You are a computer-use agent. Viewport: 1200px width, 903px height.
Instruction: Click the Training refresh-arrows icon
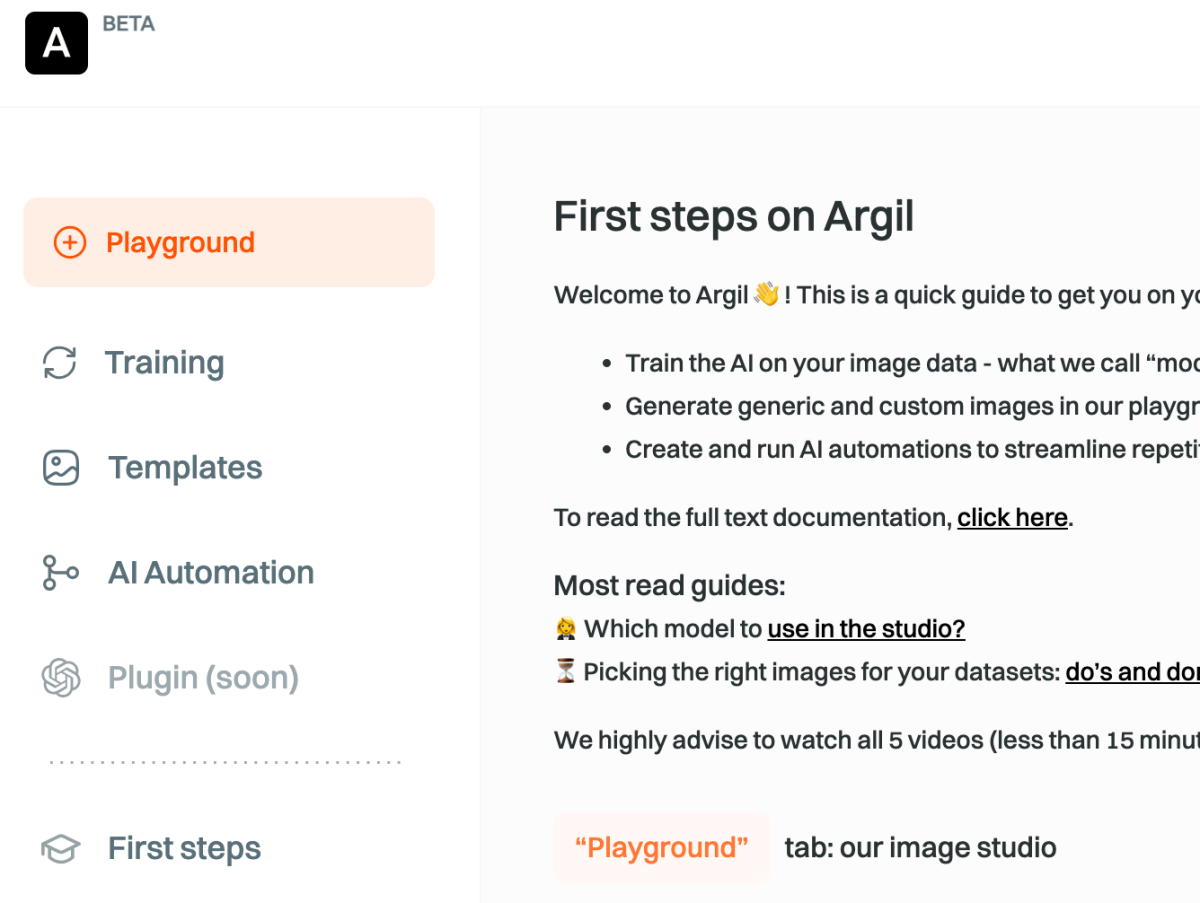(x=60, y=362)
